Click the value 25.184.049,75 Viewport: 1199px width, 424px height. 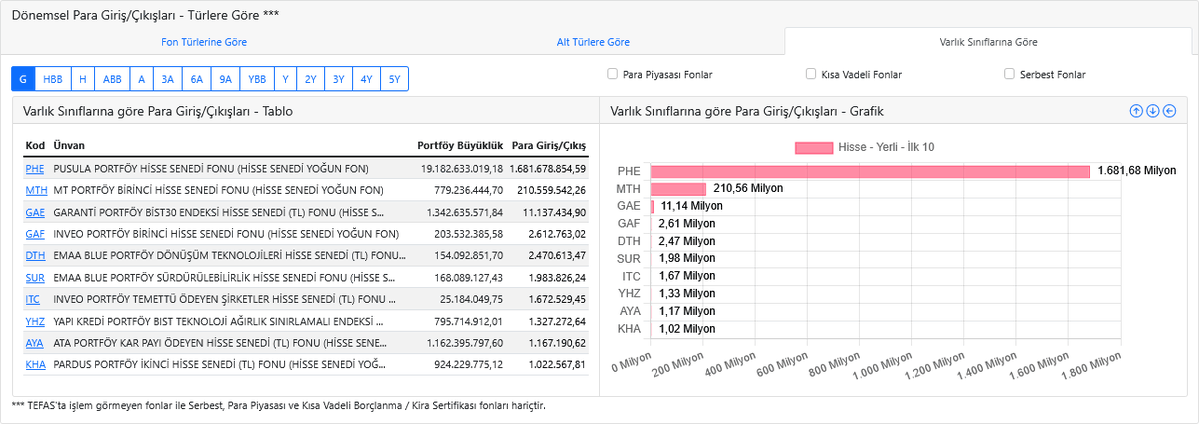[470, 299]
